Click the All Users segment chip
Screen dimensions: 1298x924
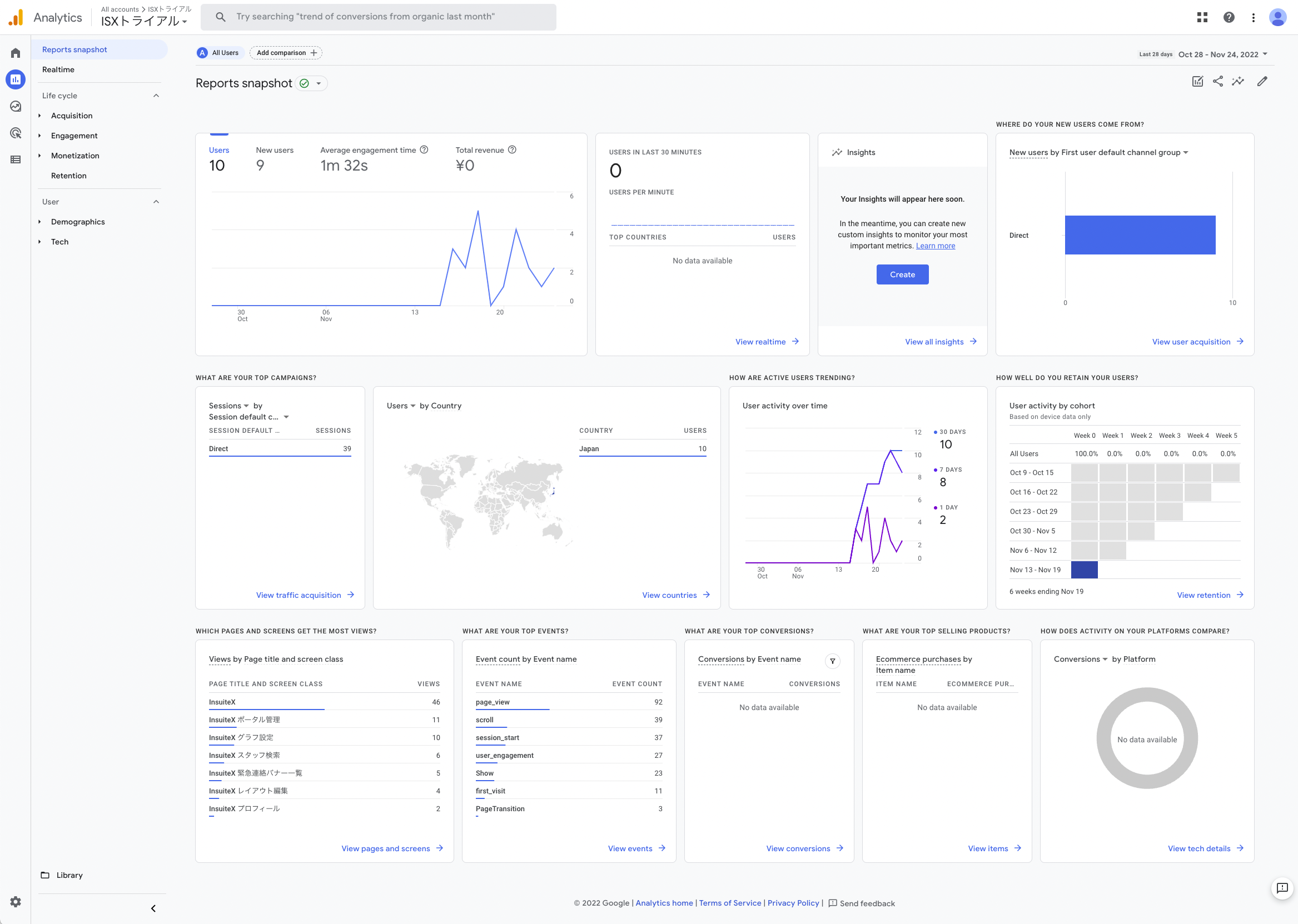tap(220, 53)
